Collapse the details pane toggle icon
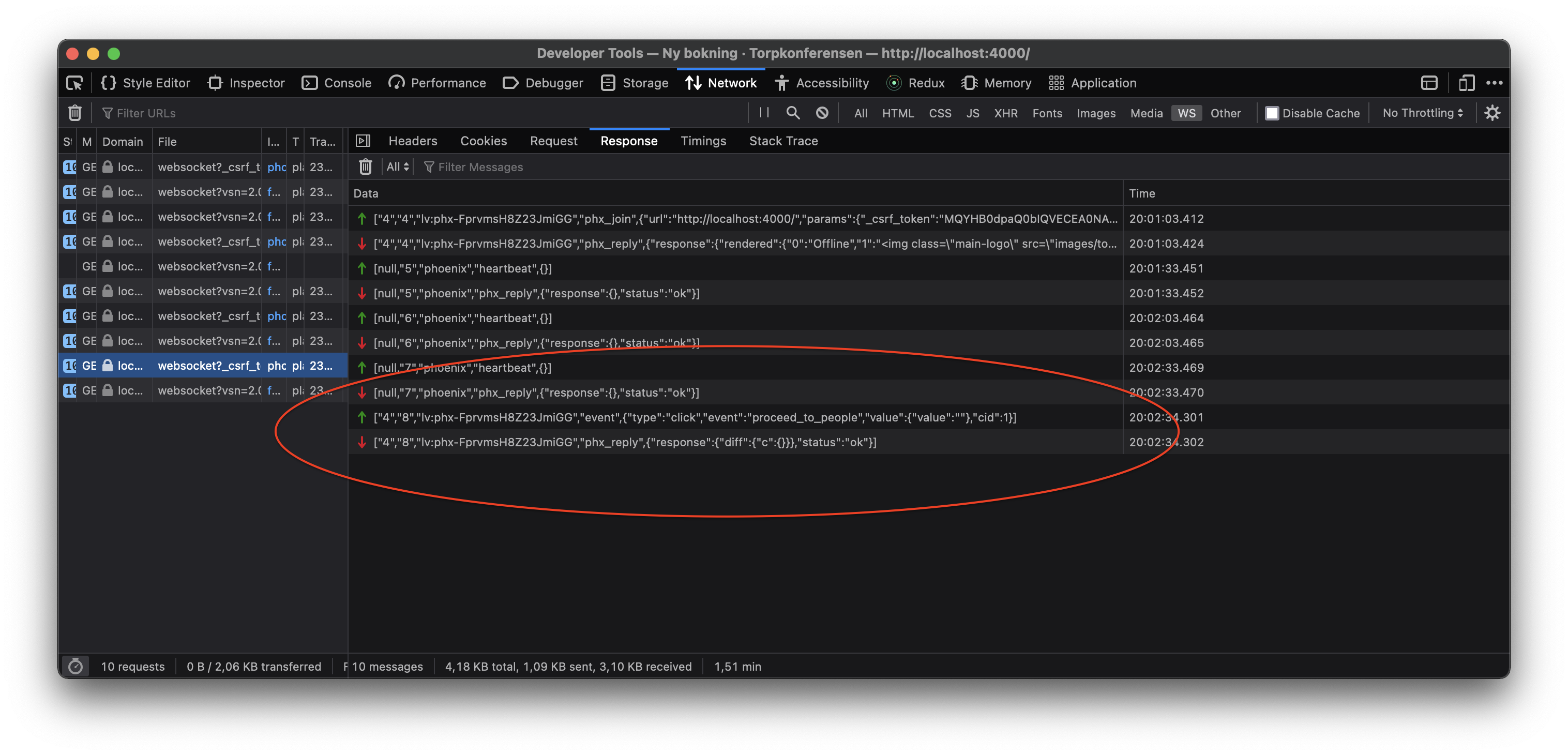The image size is (1568, 755). pyautogui.click(x=363, y=141)
